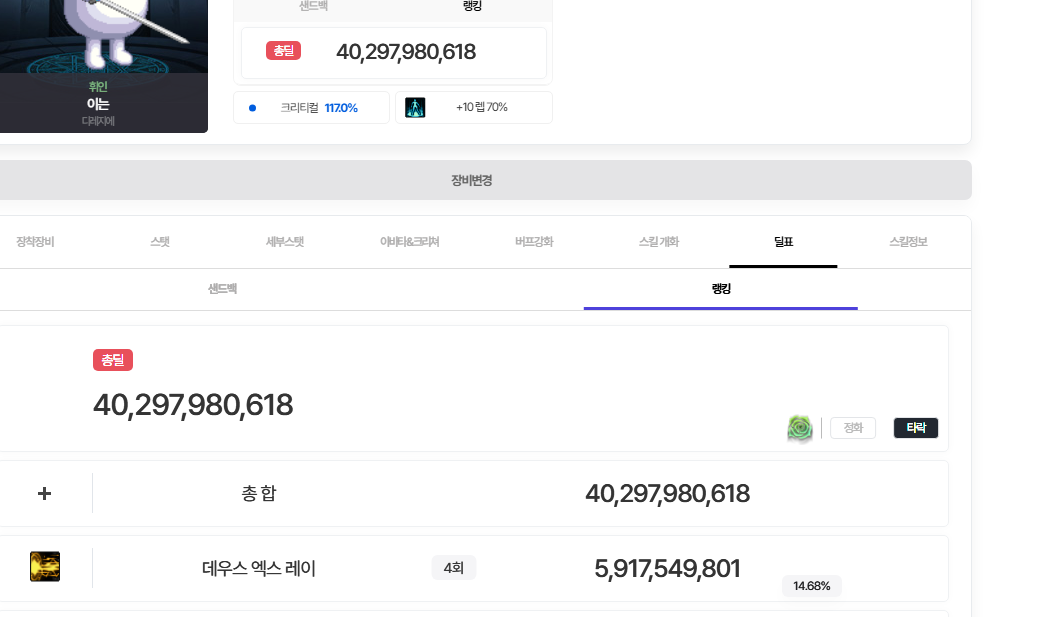
Task: Click the green rose talisman icon
Action: (800, 429)
